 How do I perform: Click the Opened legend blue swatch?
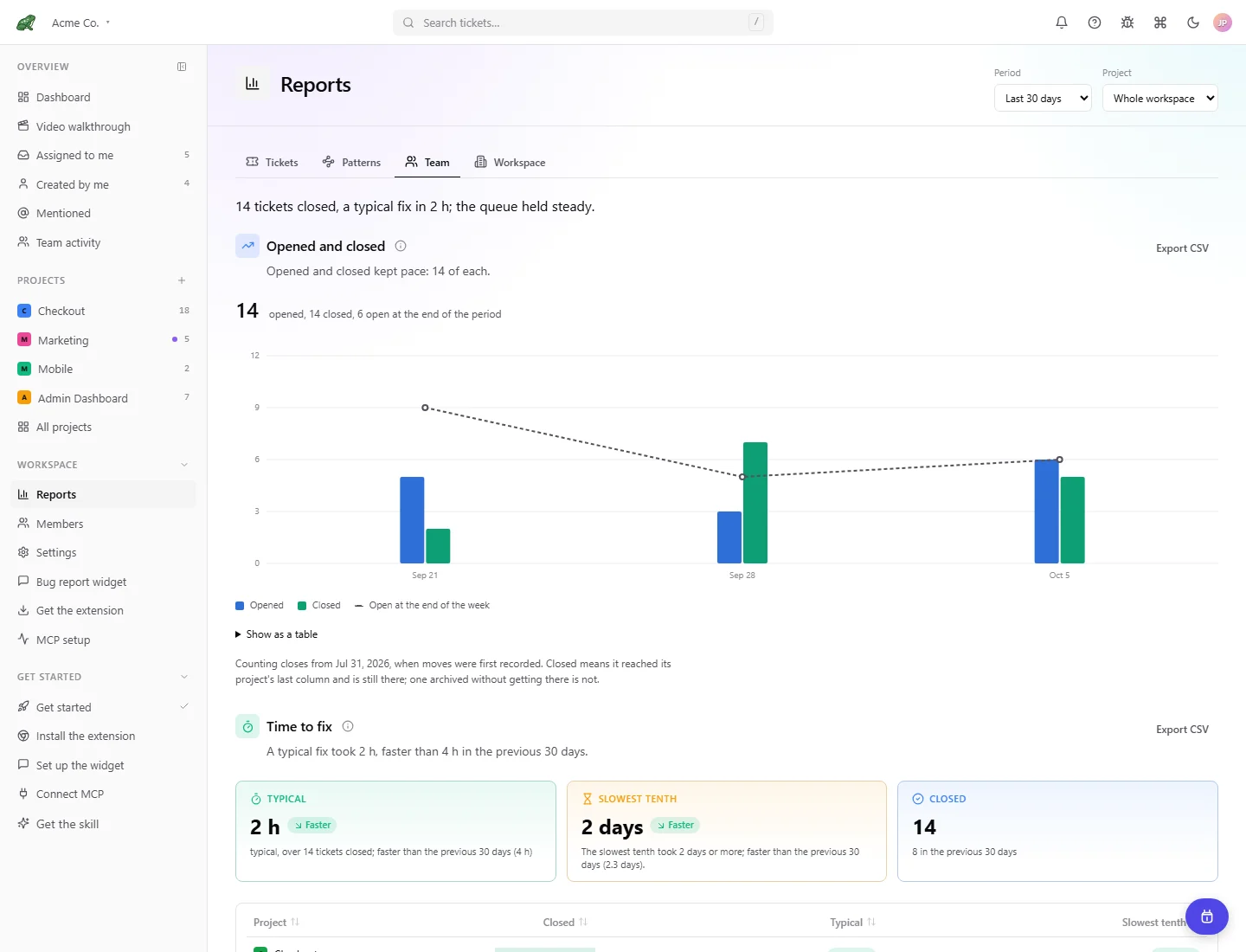tap(240, 606)
